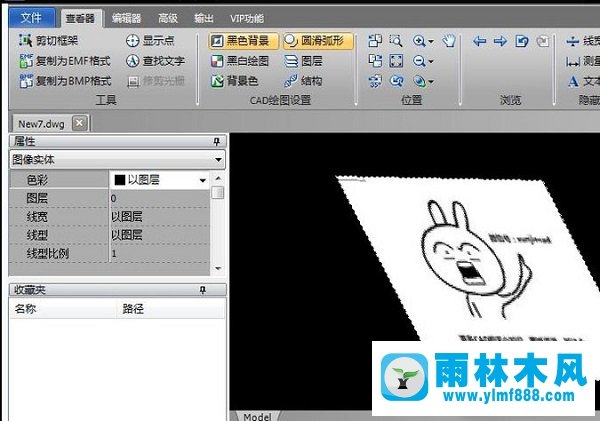Switch to the 高级 ribbon tab

(x=168, y=18)
